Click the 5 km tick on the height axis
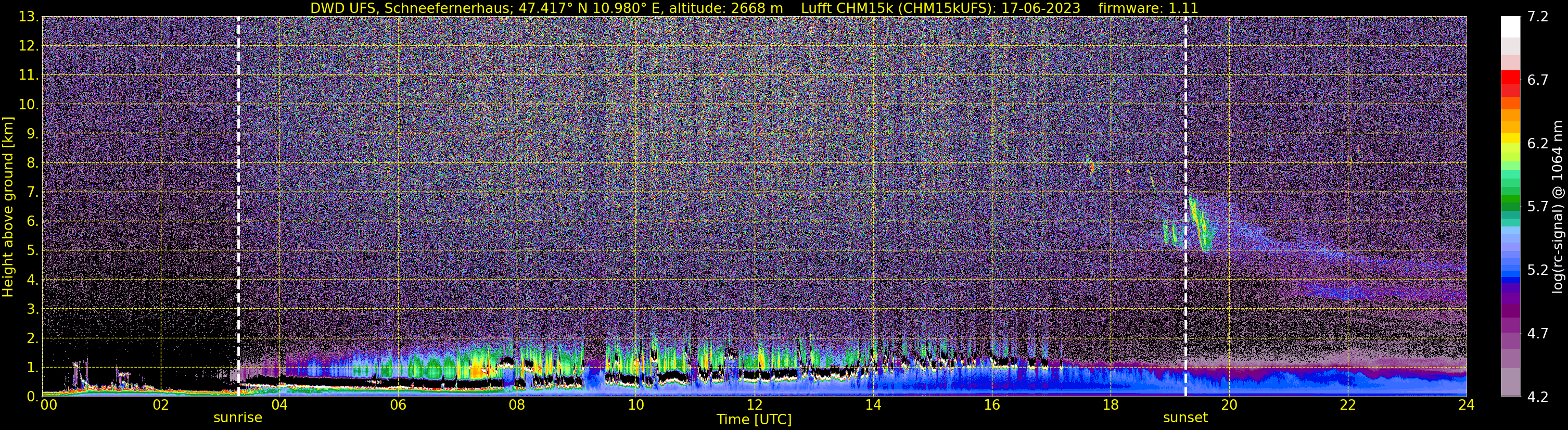 pos(32,250)
